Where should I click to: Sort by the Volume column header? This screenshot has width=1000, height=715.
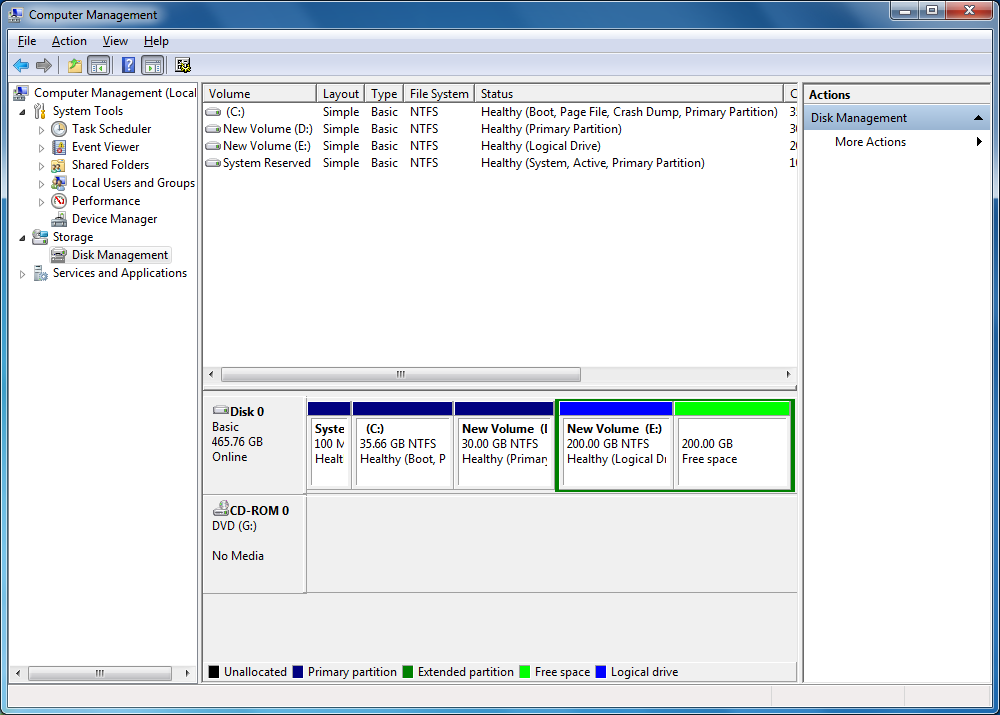pyautogui.click(x=259, y=94)
